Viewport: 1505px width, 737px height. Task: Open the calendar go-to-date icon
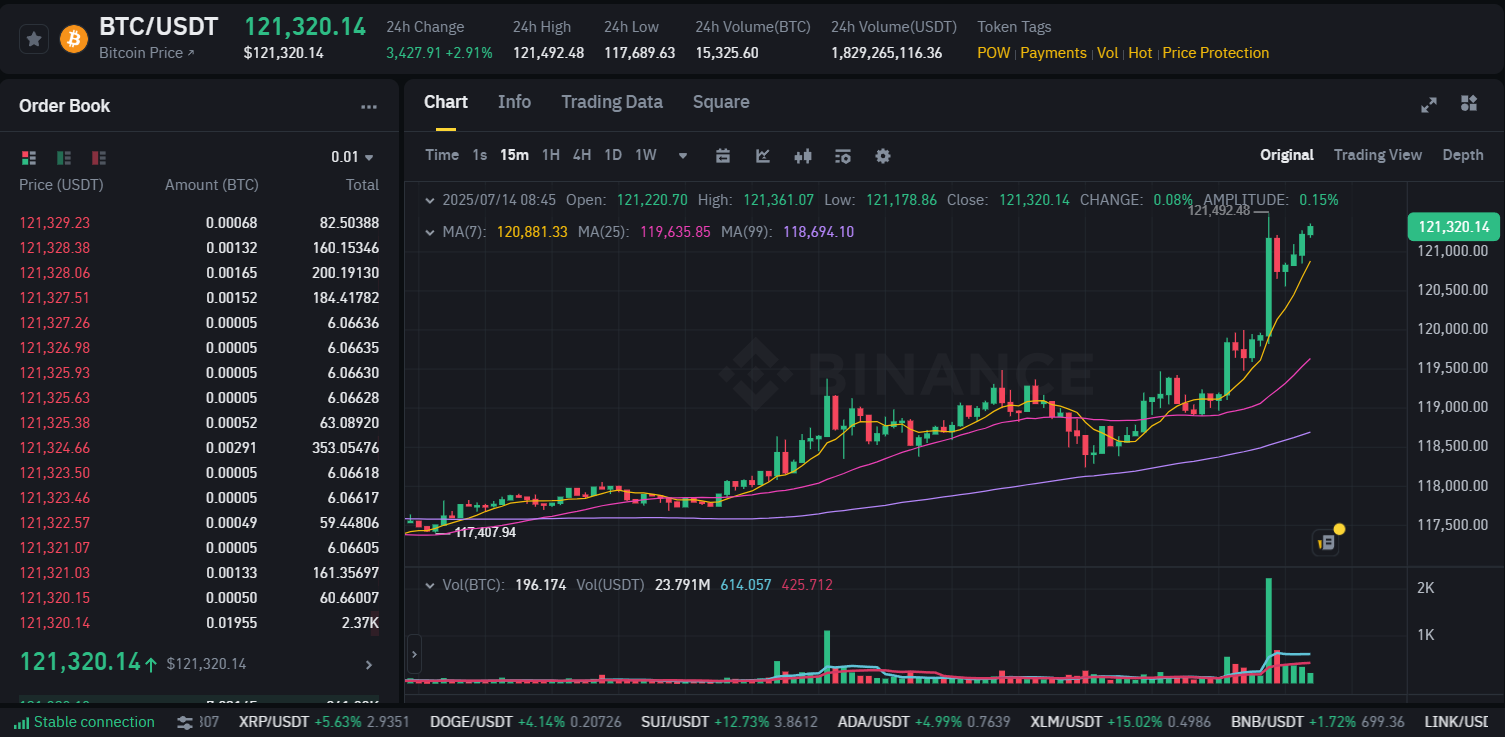[723, 155]
